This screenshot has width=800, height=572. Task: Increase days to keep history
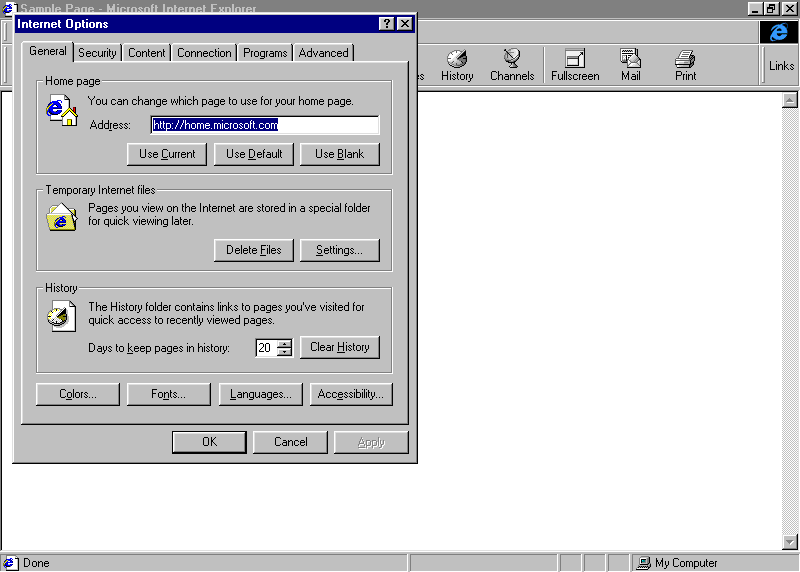[285, 343]
